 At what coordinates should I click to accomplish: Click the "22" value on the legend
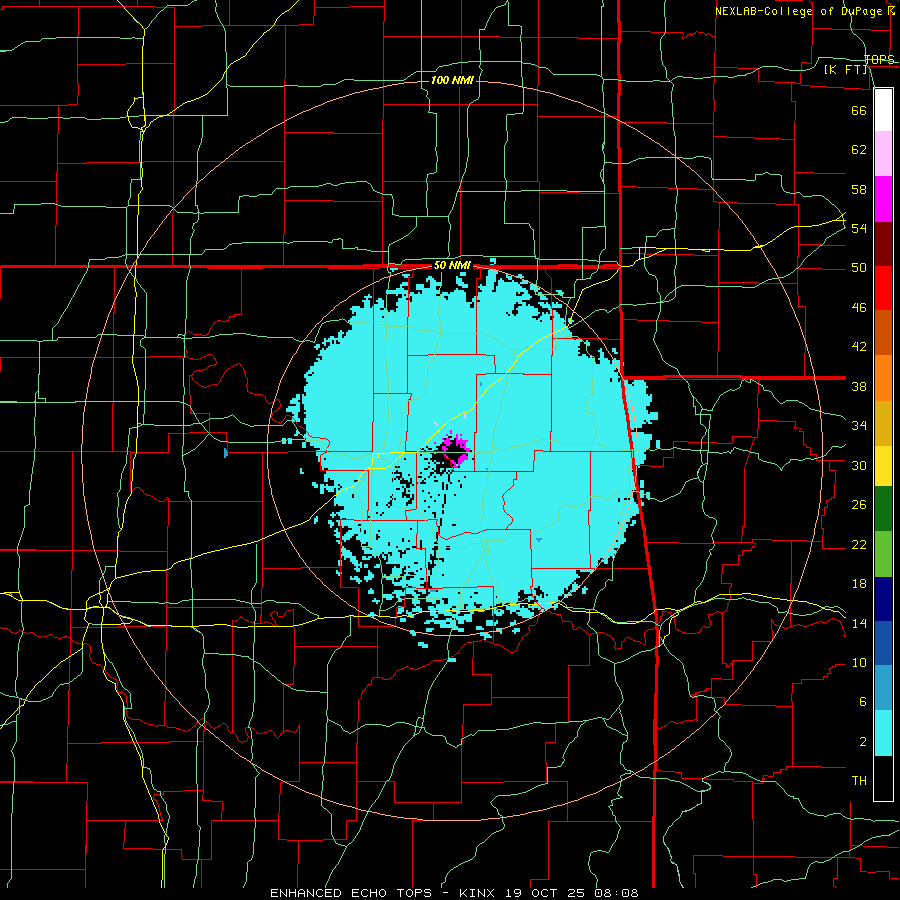point(859,544)
